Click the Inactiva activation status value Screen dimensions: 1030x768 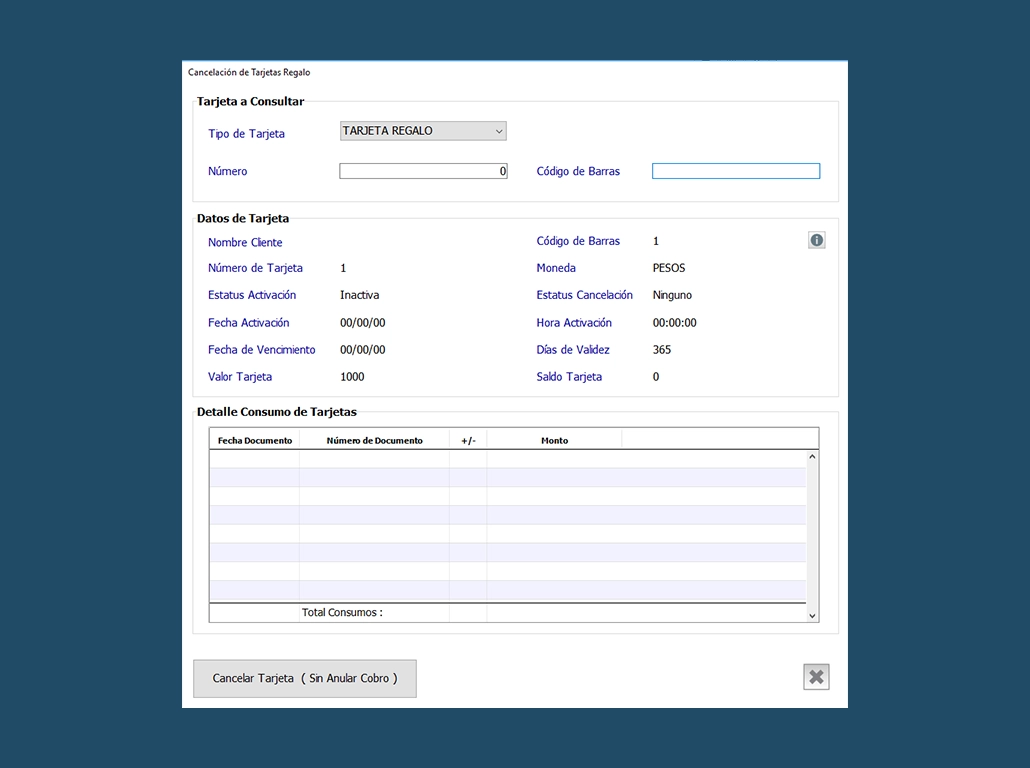click(359, 295)
